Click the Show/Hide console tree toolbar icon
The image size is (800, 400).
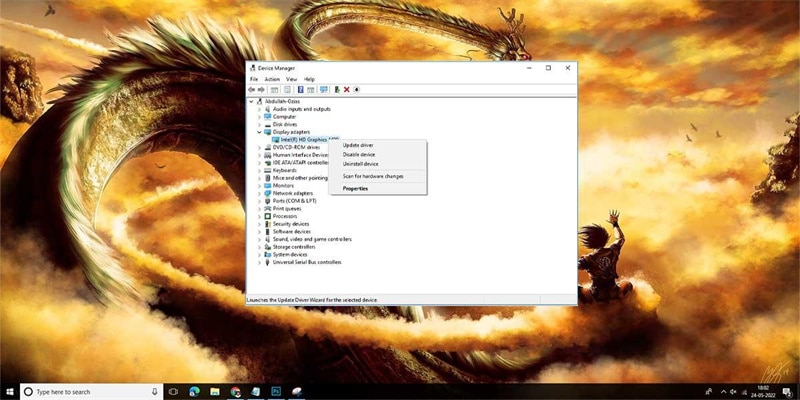click(x=274, y=89)
